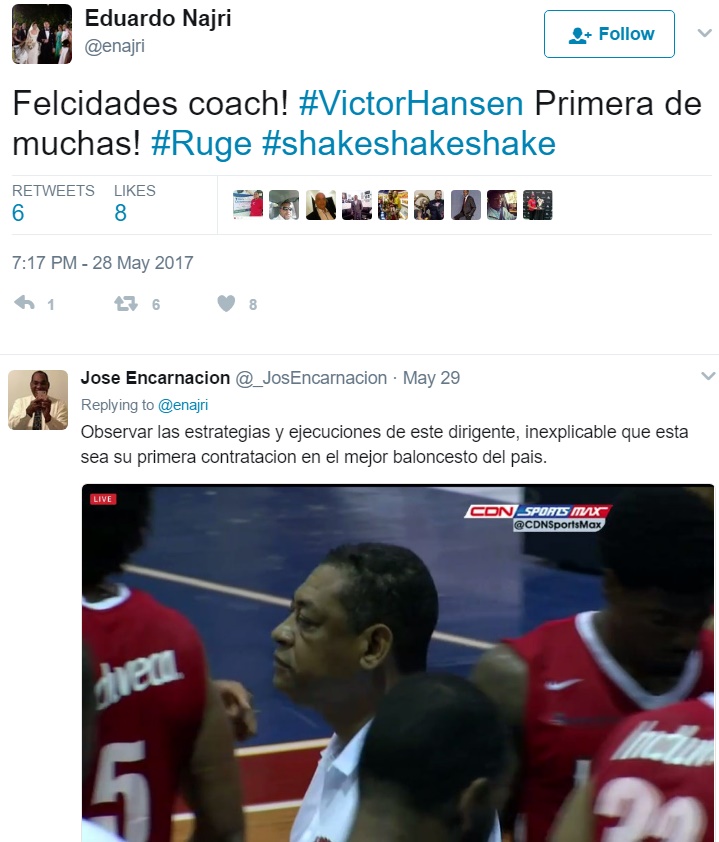Open Eduardo Najri's profile avatar
Image resolution: width=719 pixels, height=842 pixels.
pyautogui.click(x=42, y=34)
